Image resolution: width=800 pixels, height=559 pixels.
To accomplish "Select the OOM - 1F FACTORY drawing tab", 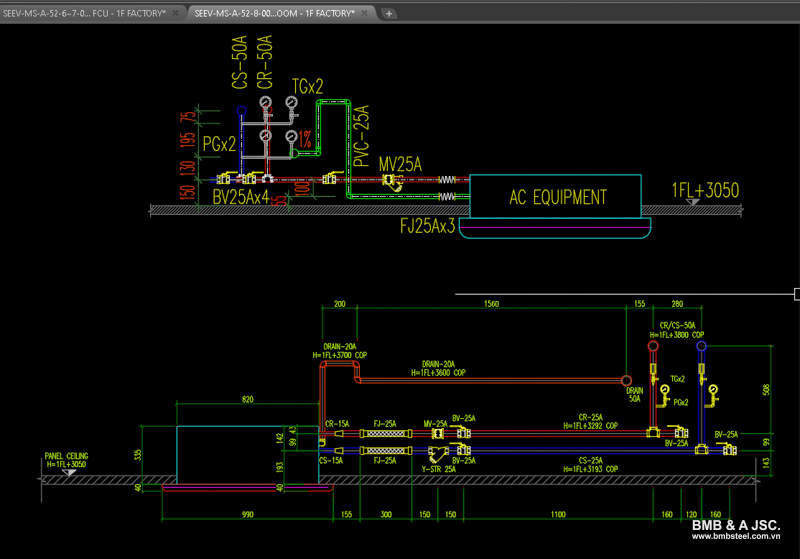I will [275, 13].
